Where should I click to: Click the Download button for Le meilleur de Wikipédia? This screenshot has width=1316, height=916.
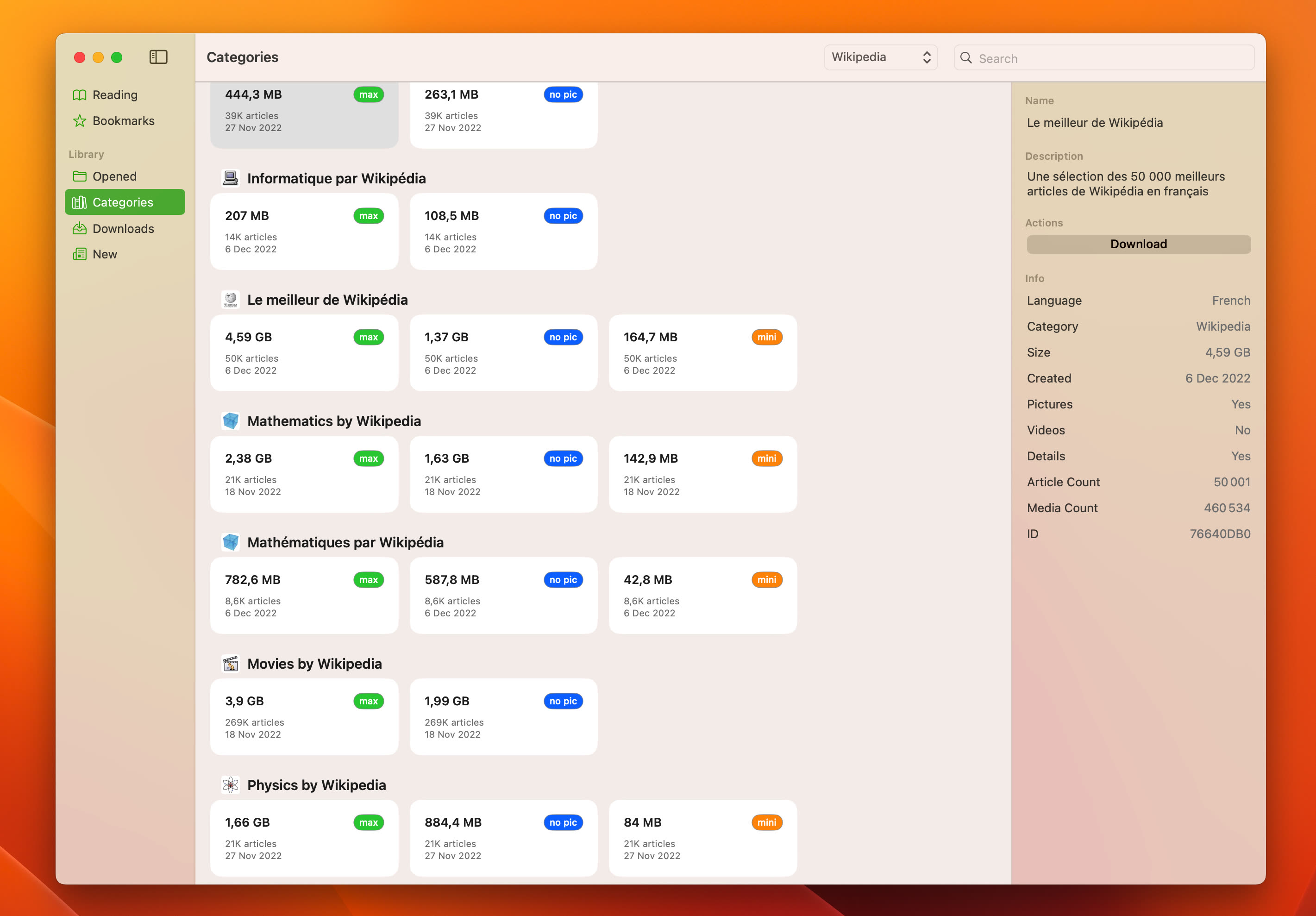tap(1138, 244)
